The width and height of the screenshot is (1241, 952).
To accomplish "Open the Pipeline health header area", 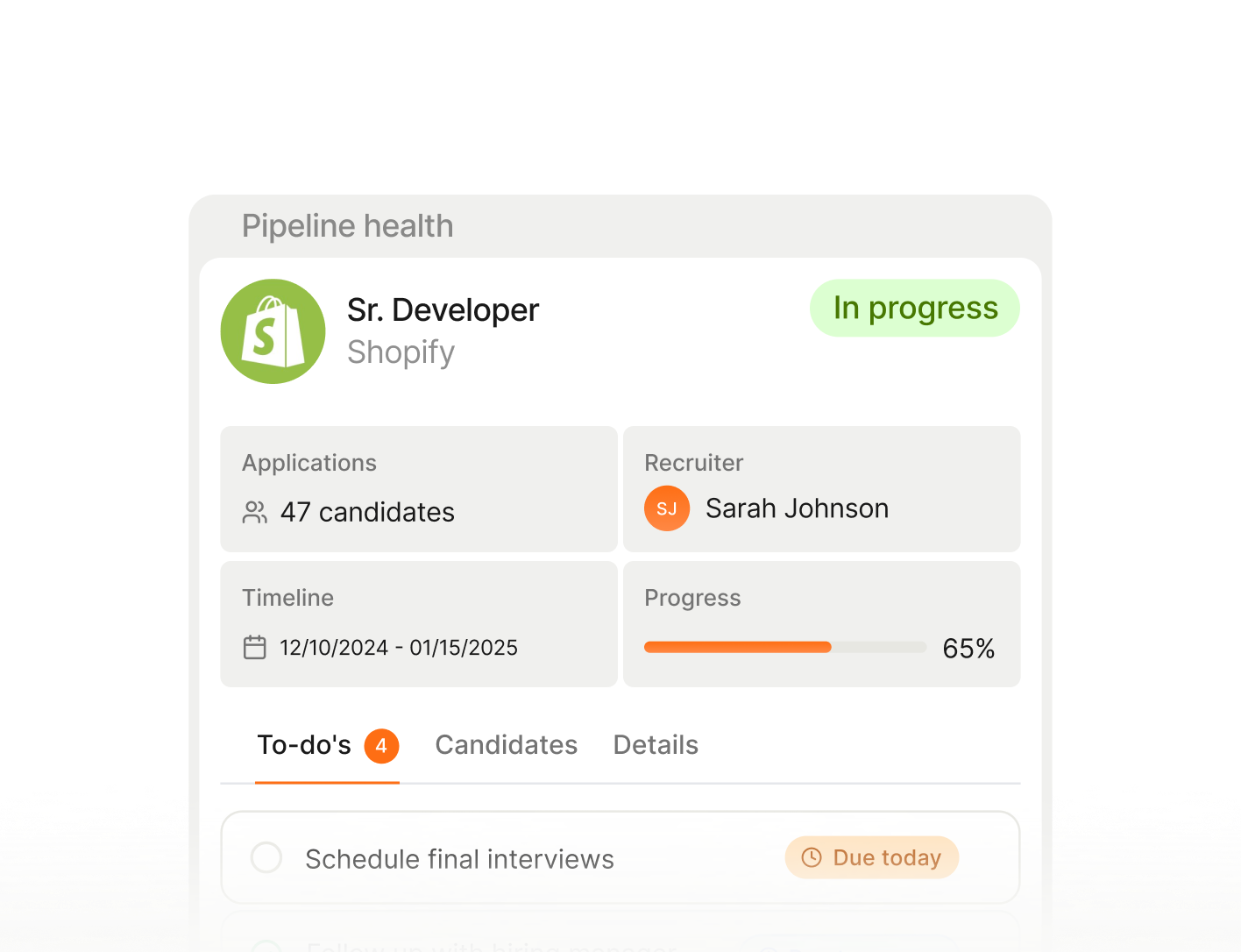I will point(347,225).
